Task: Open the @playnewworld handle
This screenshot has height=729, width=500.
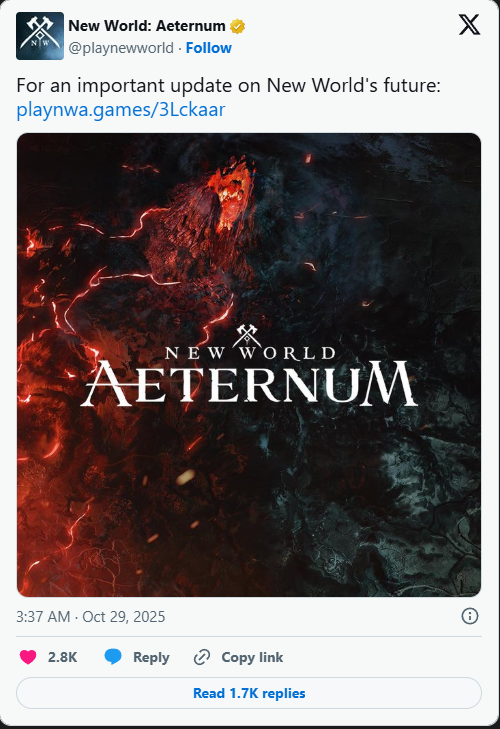Action: pyautogui.click(x=121, y=48)
